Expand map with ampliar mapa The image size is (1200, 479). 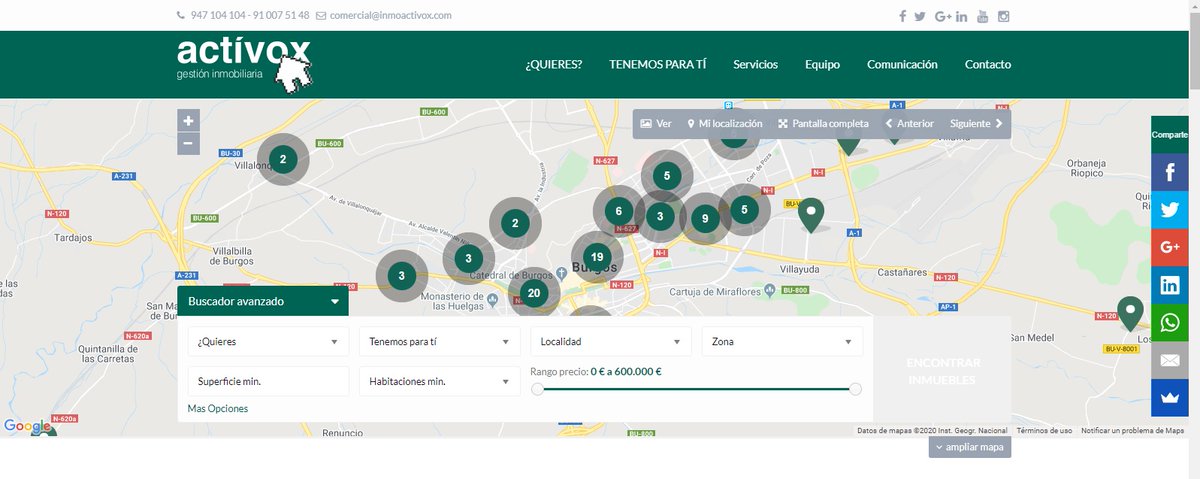[x=970, y=447]
